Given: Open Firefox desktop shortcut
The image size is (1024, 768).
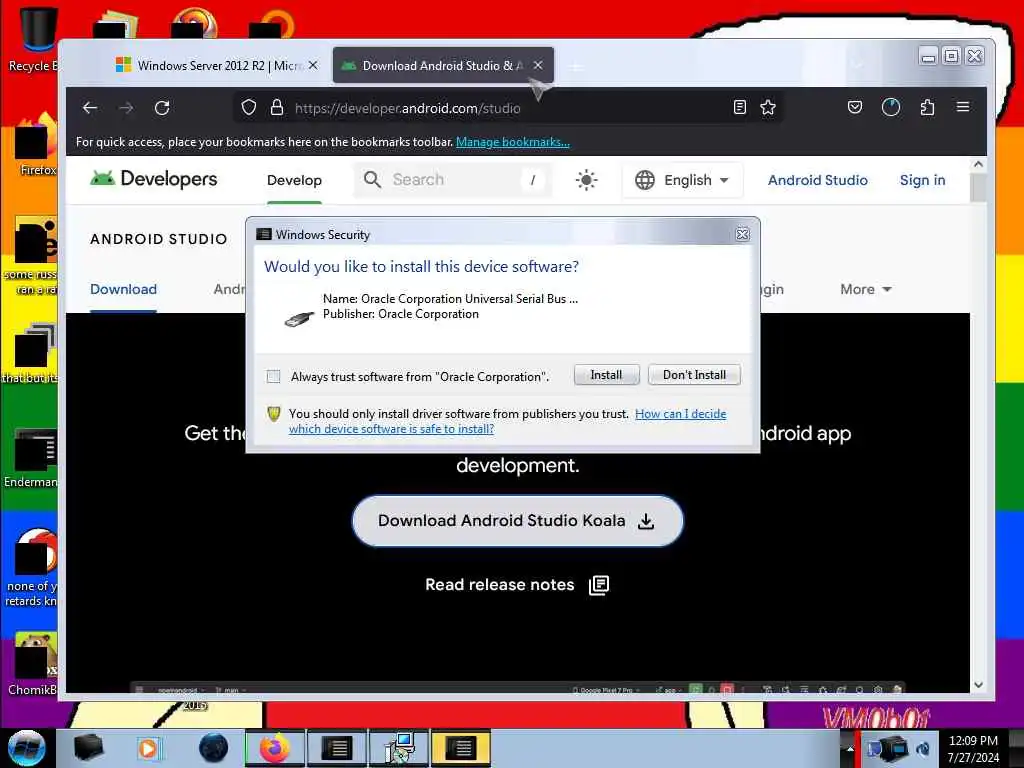Looking at the screenshot, I should 36,145.
